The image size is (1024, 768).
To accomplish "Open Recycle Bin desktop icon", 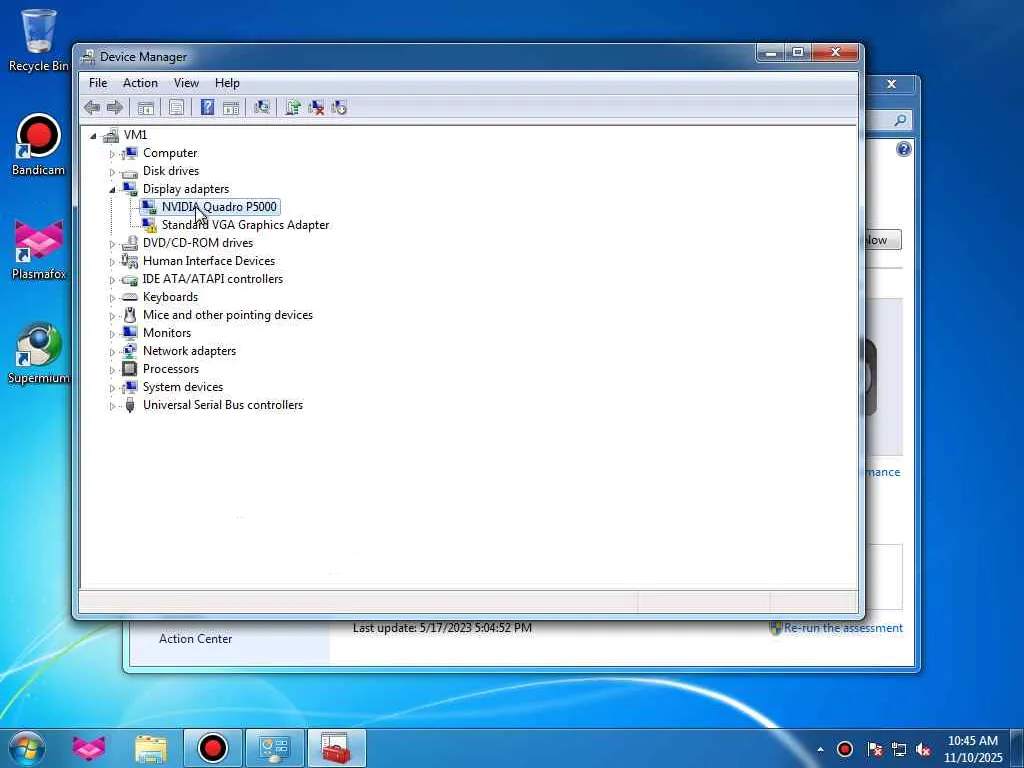I will (x=38, y=39).
